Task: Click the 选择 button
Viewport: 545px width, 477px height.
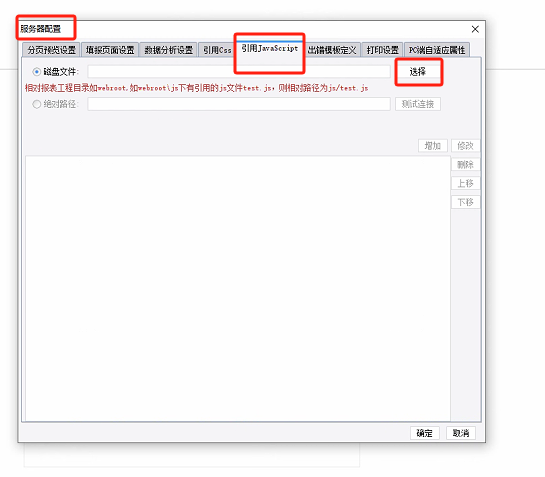Action: (x=418, y=72)
